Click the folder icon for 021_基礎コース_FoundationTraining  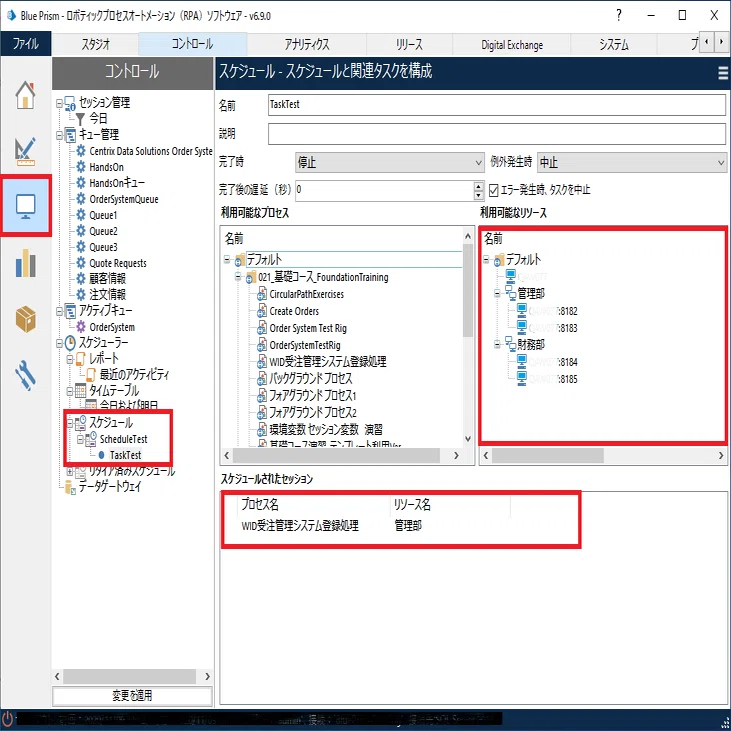(x=251, y=277)
